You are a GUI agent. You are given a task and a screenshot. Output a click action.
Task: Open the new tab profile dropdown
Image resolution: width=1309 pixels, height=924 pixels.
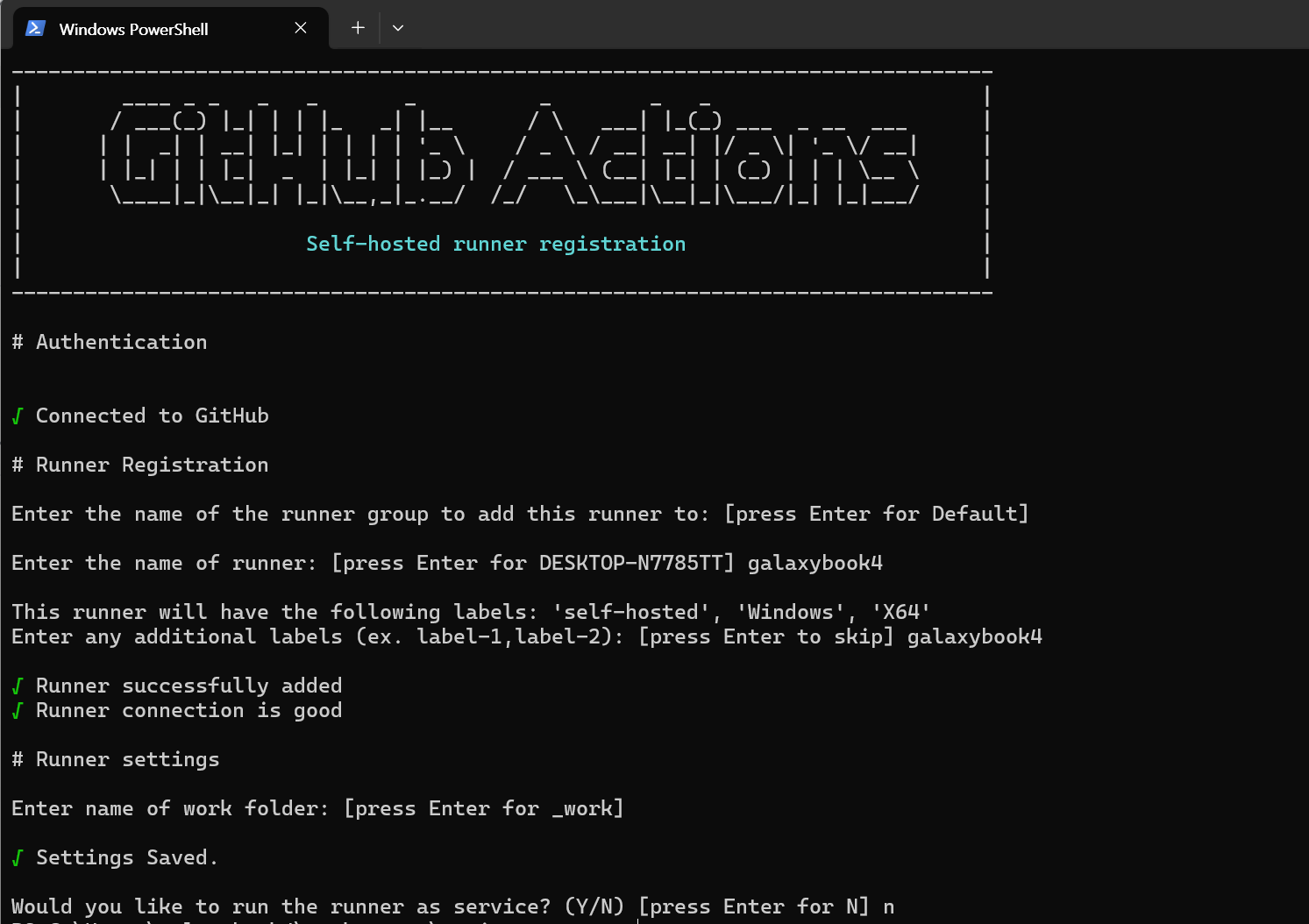(x=398, y=28)
